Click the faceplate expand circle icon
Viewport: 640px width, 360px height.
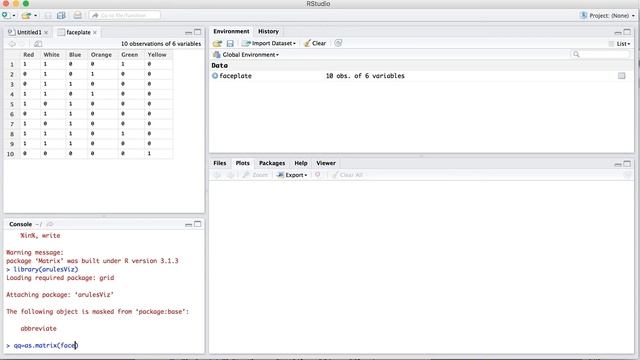[215, 76]
